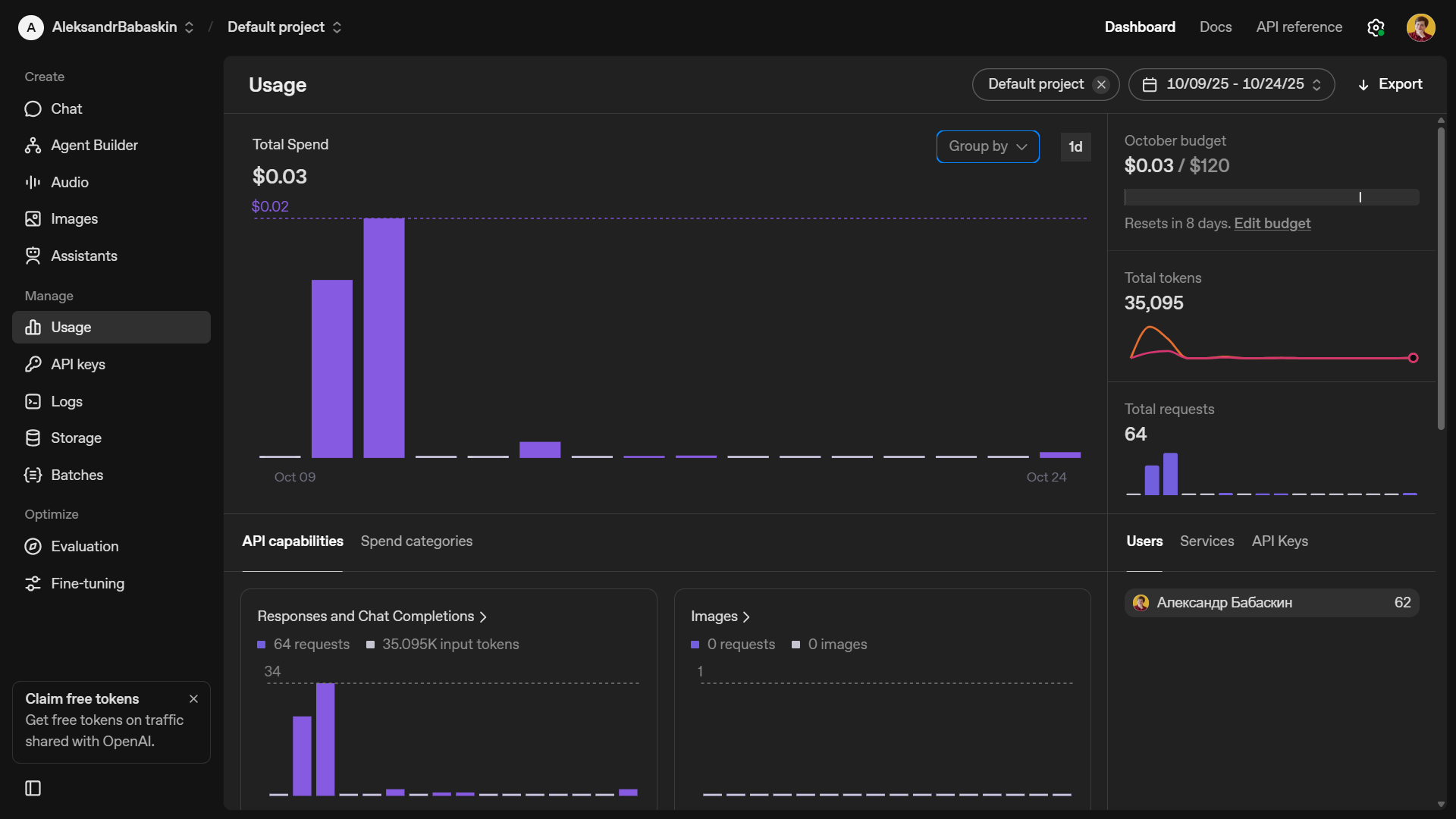Screen dimensions: 1456x819
Task: Dismiss the Claim free tokens banner
Action: point(193,698)
